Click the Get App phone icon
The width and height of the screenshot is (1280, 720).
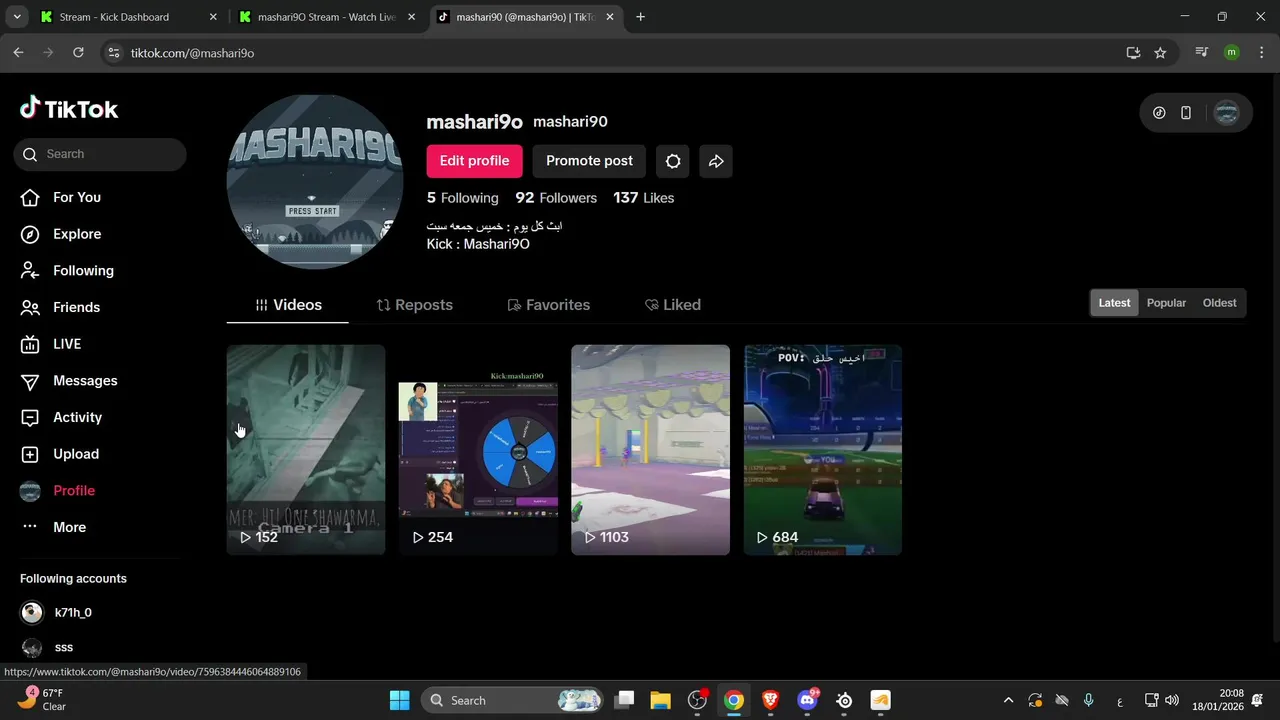point(1186,113)
